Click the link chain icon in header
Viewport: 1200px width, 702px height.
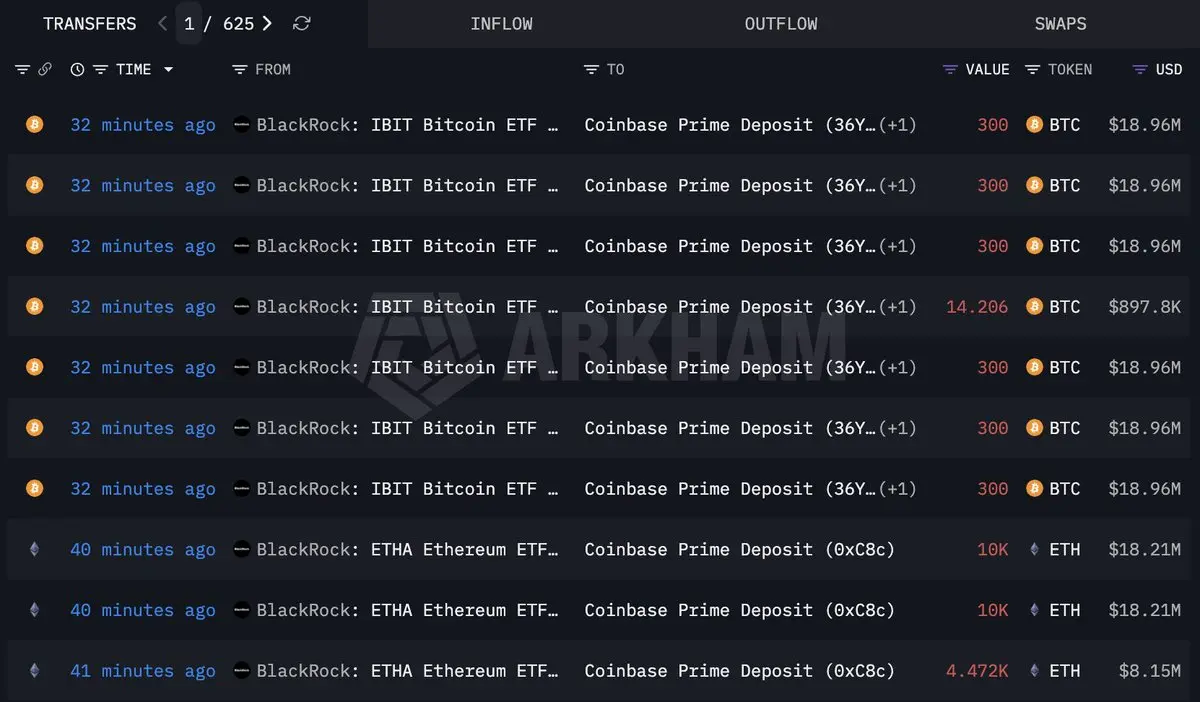tap(45, 69)
